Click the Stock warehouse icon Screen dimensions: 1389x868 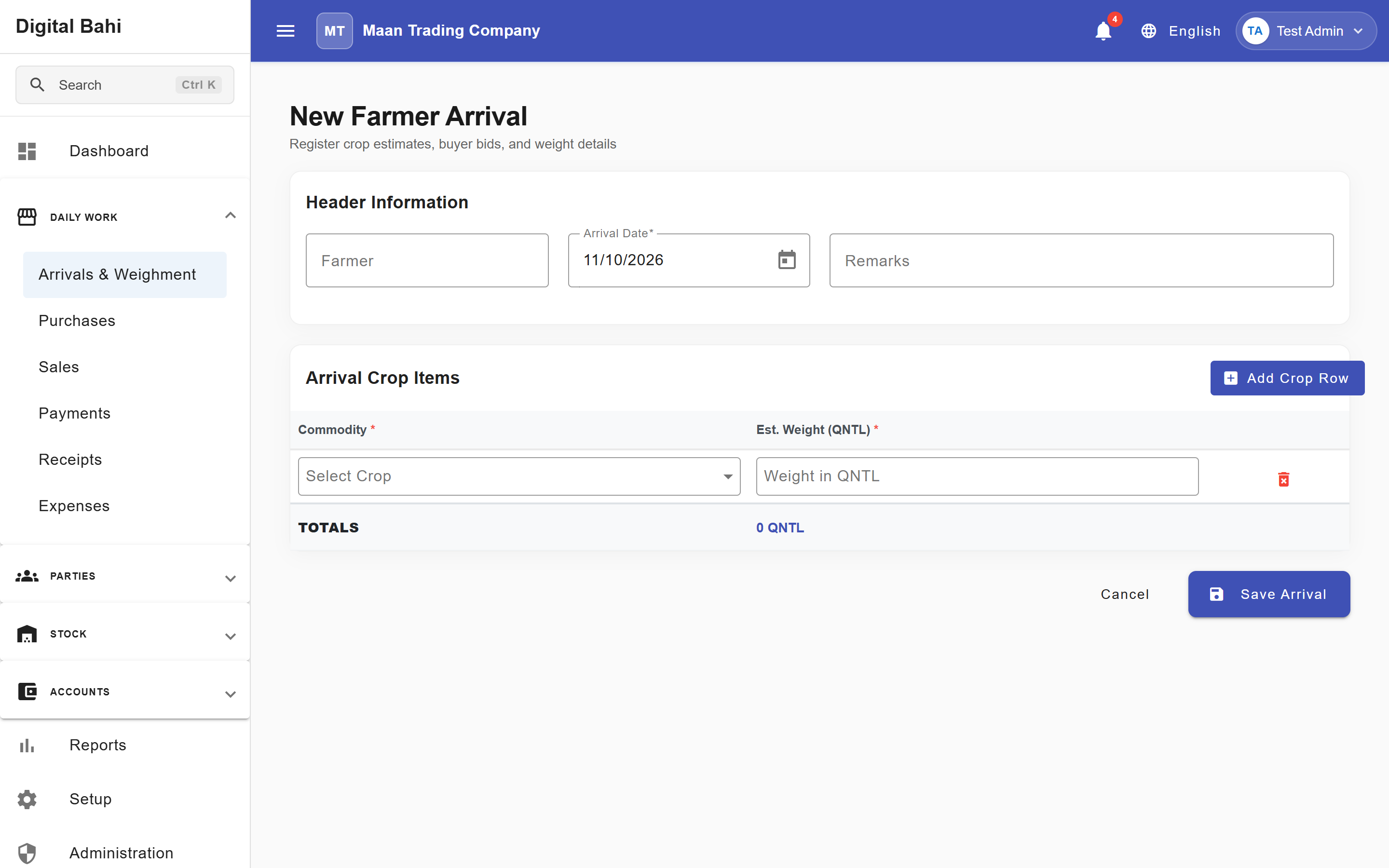pos(27,634)
